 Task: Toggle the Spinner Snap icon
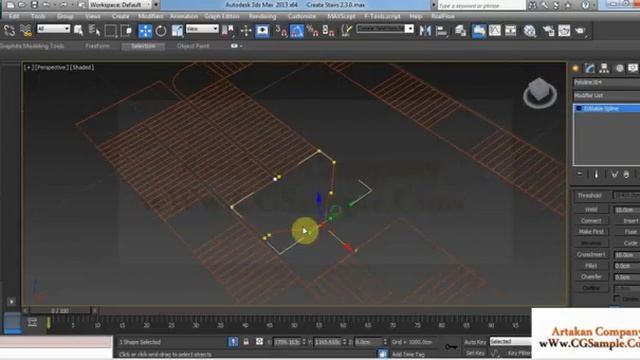coord(329,31)
